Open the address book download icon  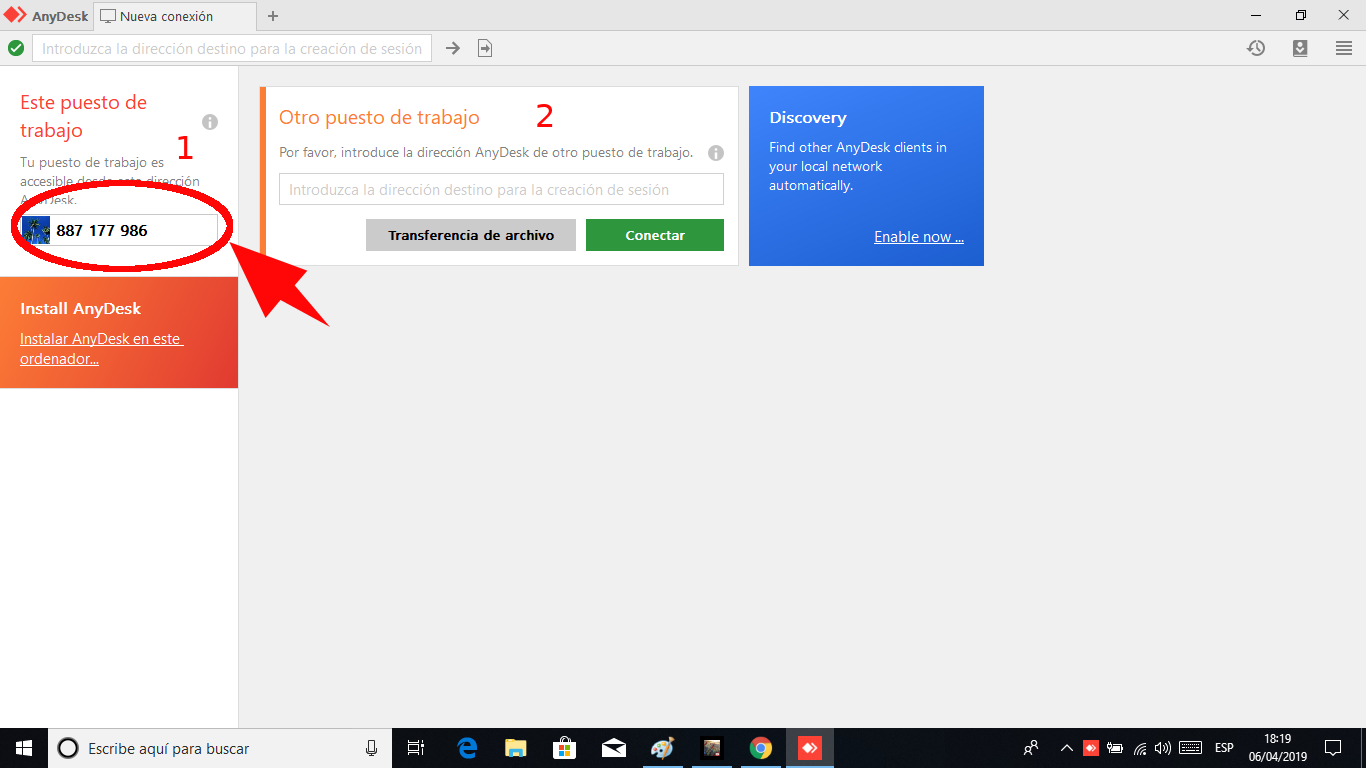(1300, 48)
